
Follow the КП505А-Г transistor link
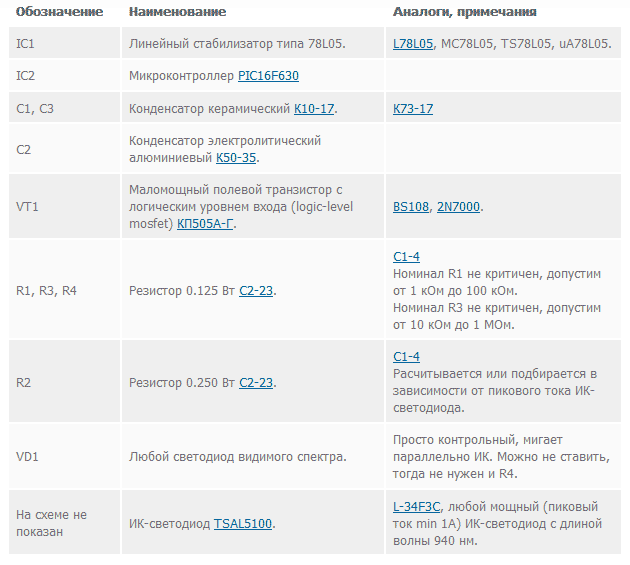point(205,223)
